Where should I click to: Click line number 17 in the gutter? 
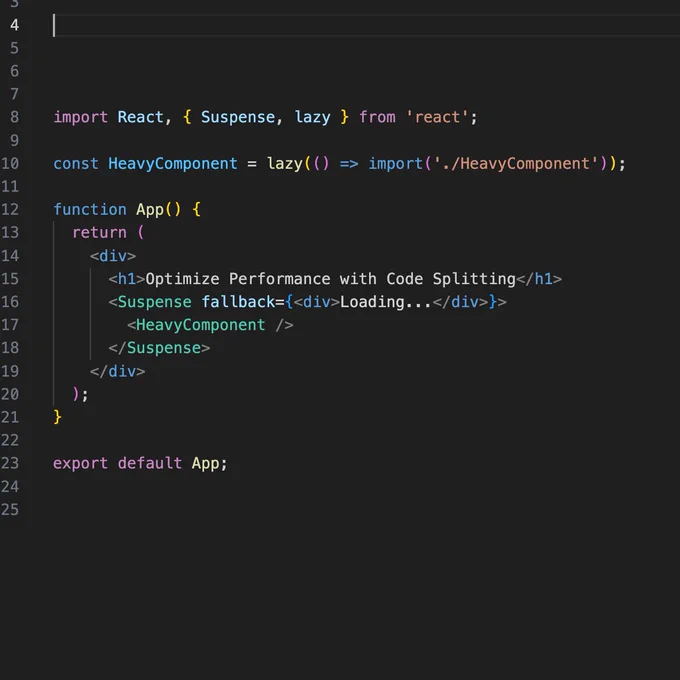click(x=10, y=325)
